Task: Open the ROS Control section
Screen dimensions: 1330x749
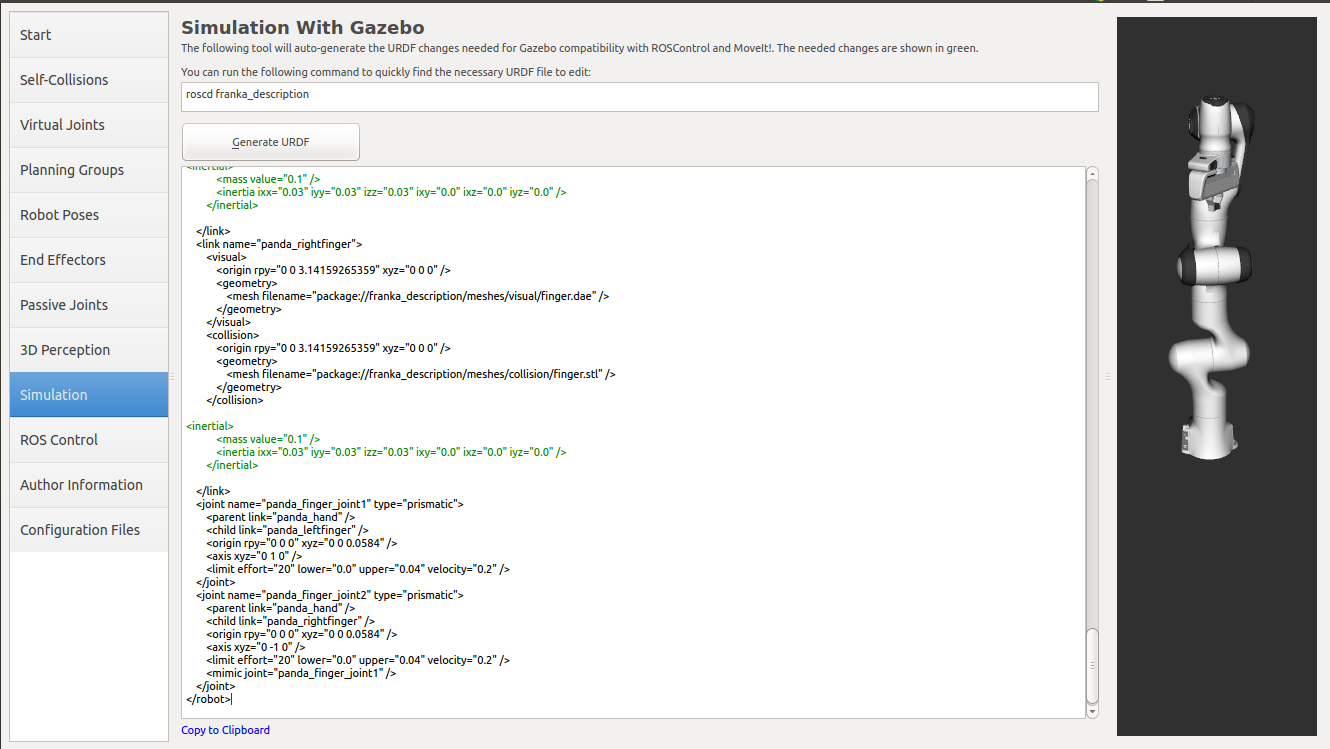Action: pos(89,440)
